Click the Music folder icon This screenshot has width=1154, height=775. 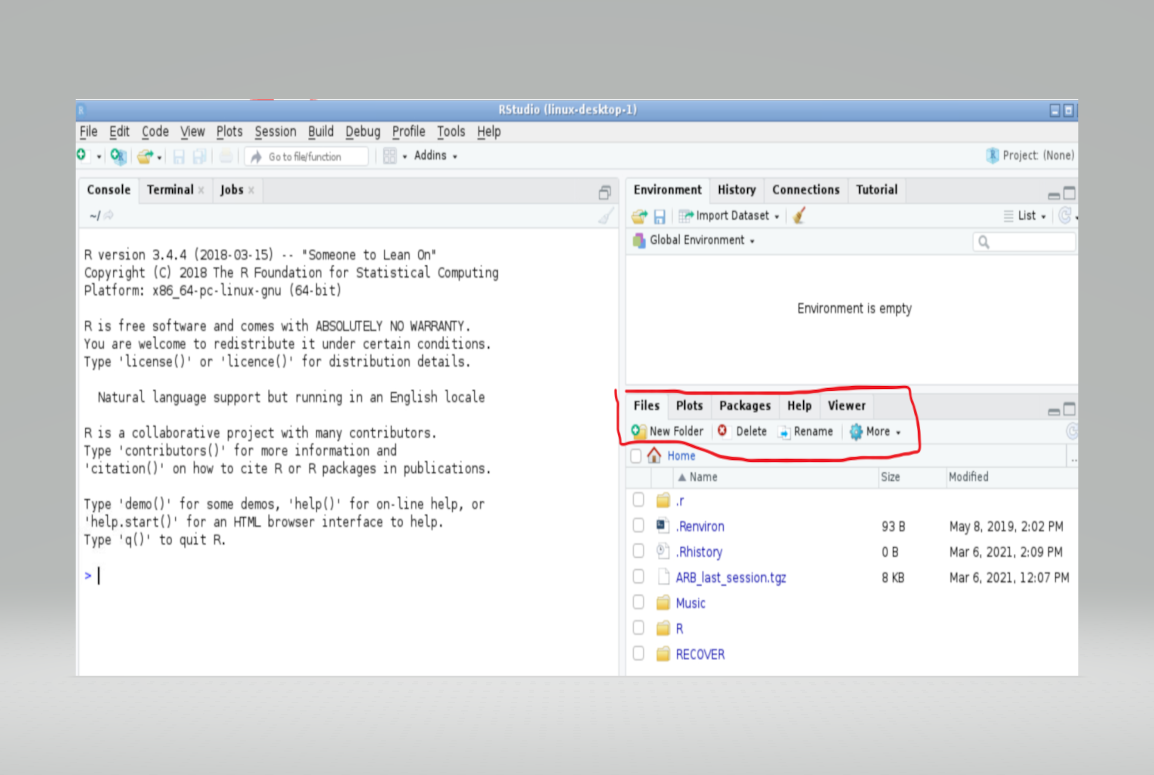(x=663, y=604)
